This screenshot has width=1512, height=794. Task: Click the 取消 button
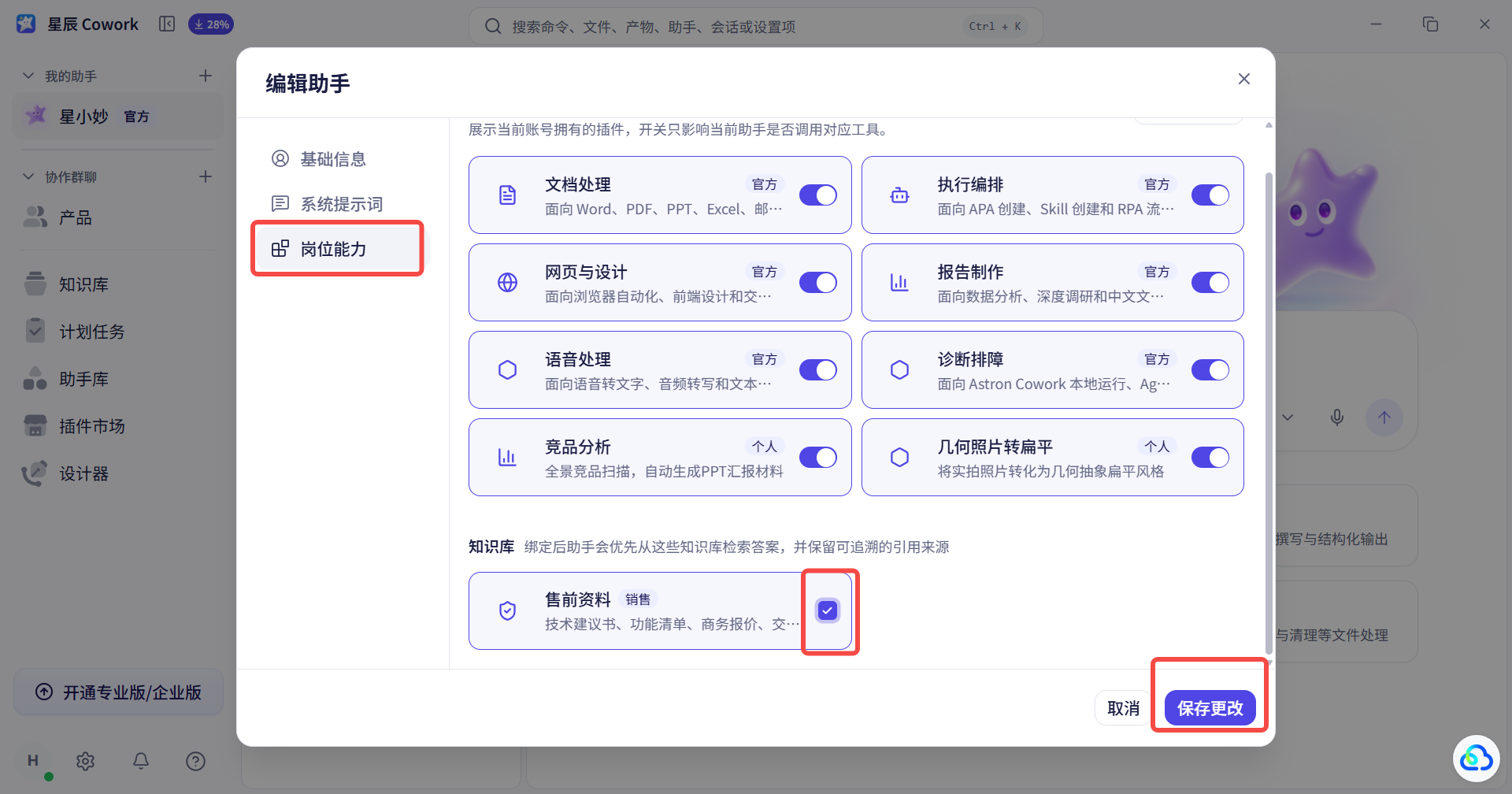click(1123, 708)
